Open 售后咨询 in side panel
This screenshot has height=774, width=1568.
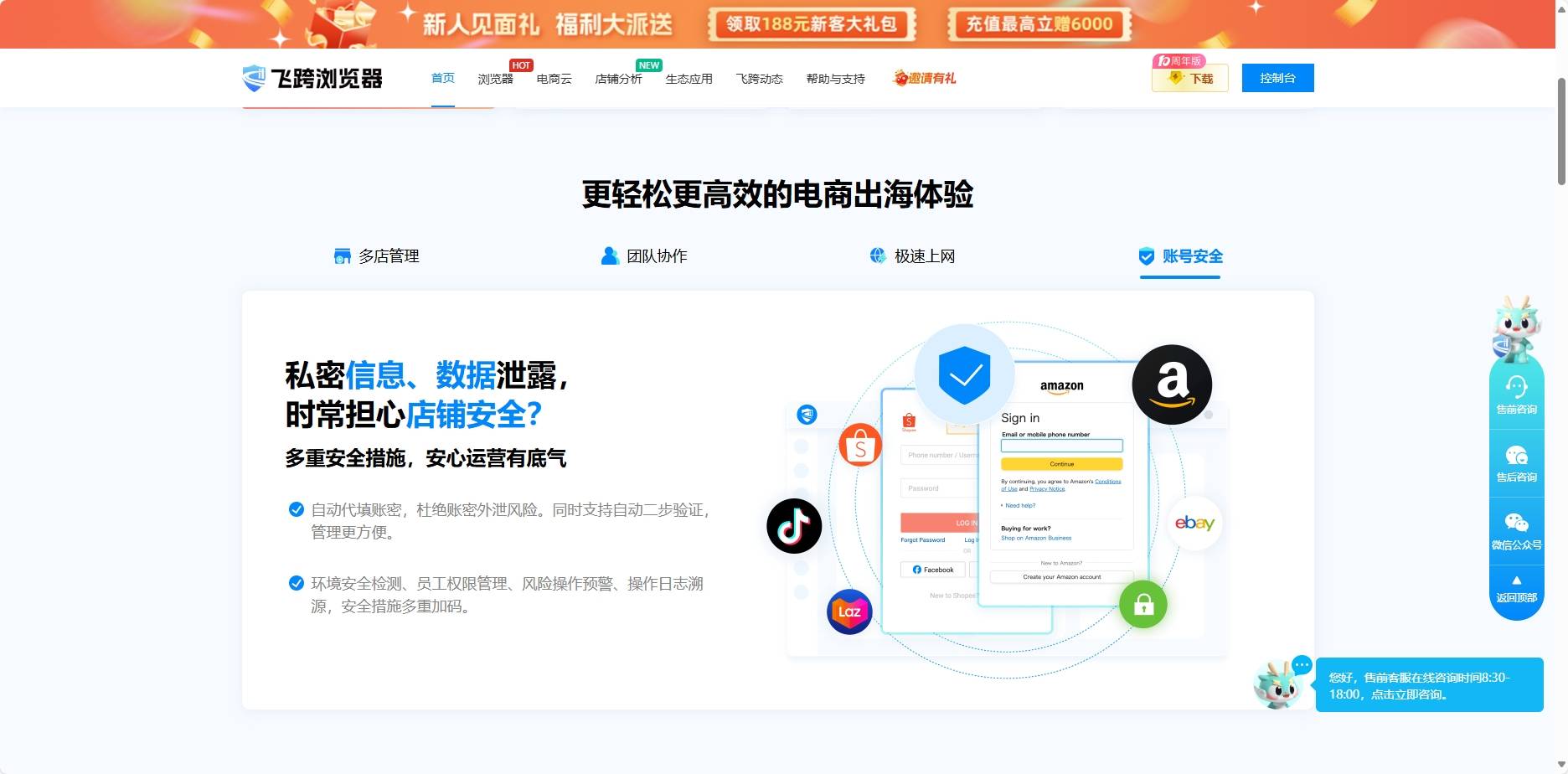[x=1516, y=463]
